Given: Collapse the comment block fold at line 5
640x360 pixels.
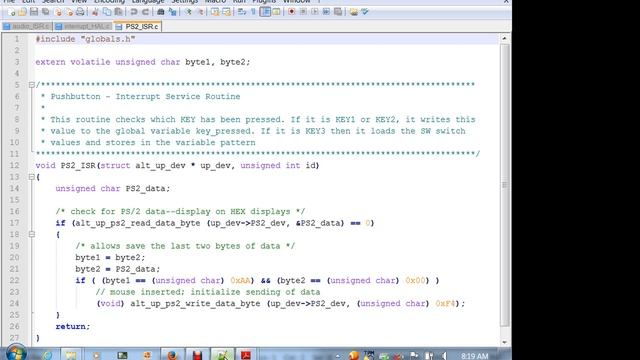Looking at the screenshot, I should 31,85.
